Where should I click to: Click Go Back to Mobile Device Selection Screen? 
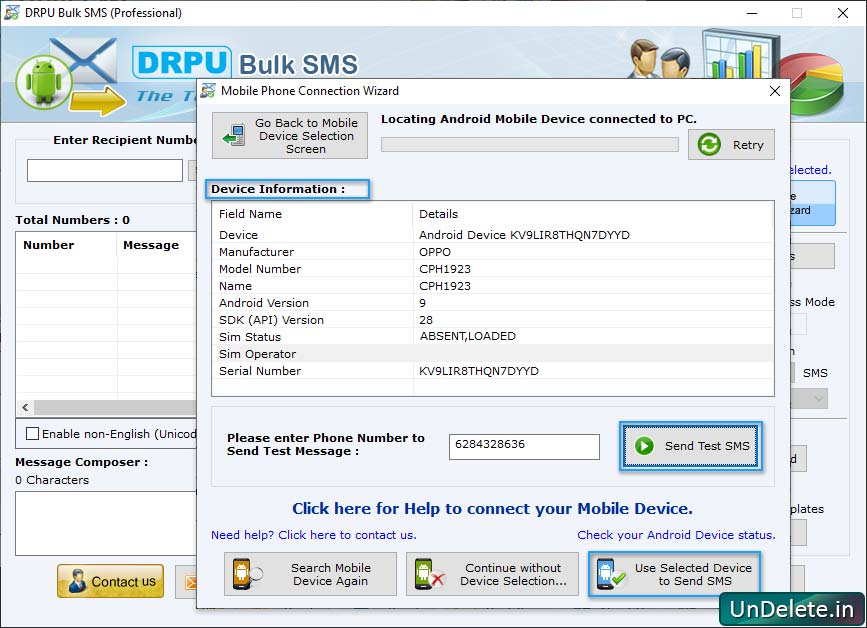[x=290, y=136]
